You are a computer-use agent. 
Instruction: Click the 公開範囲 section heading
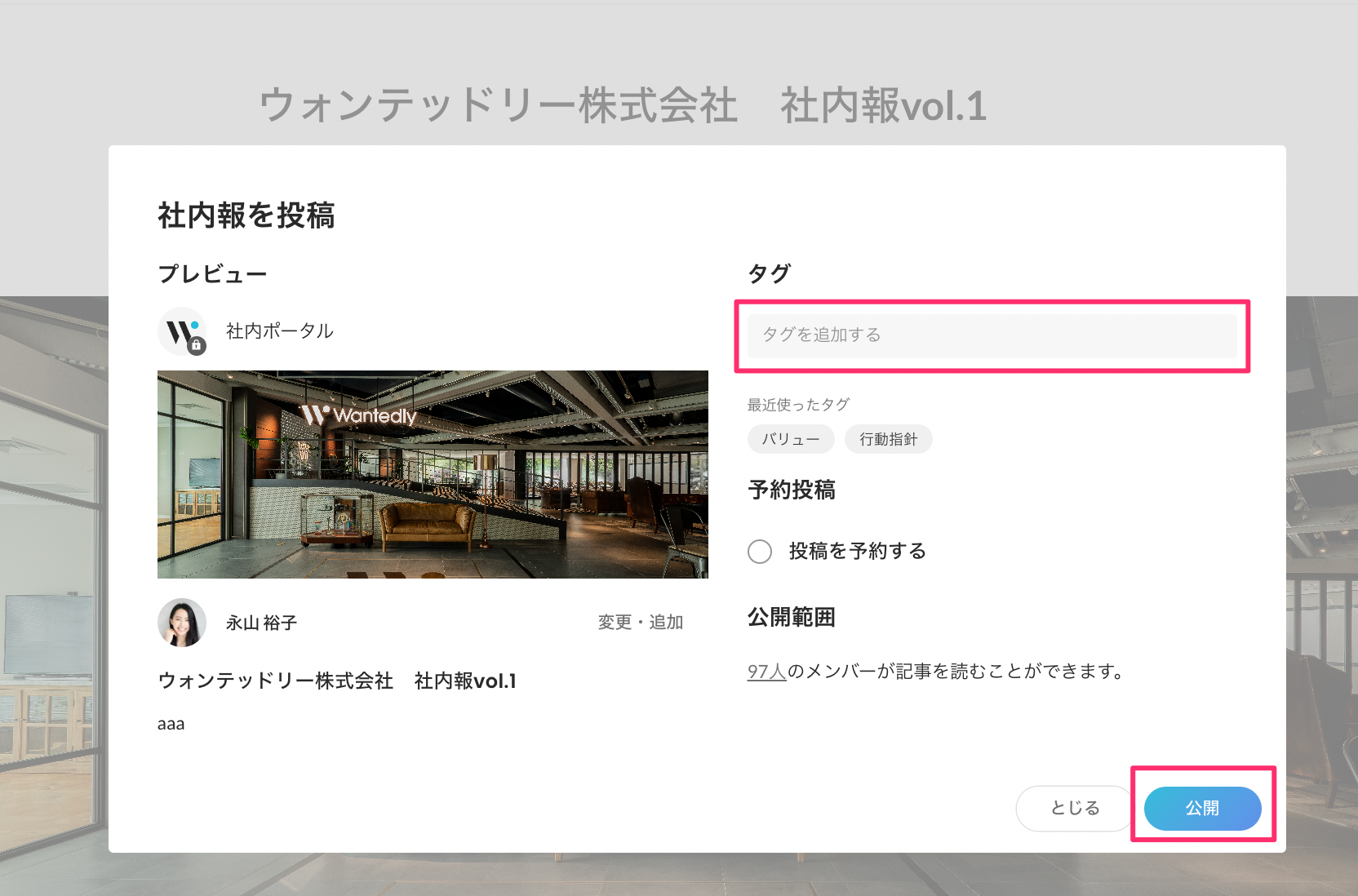click(791, 618)
